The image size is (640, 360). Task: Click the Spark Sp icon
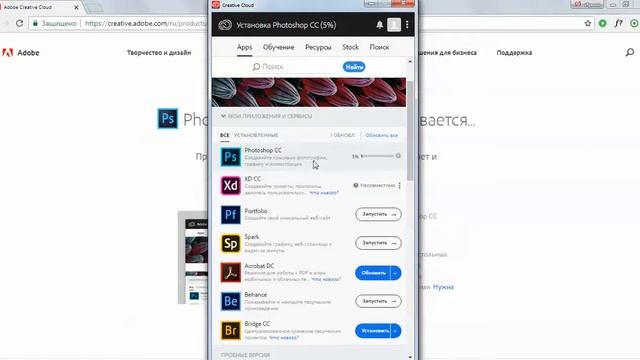231,243
